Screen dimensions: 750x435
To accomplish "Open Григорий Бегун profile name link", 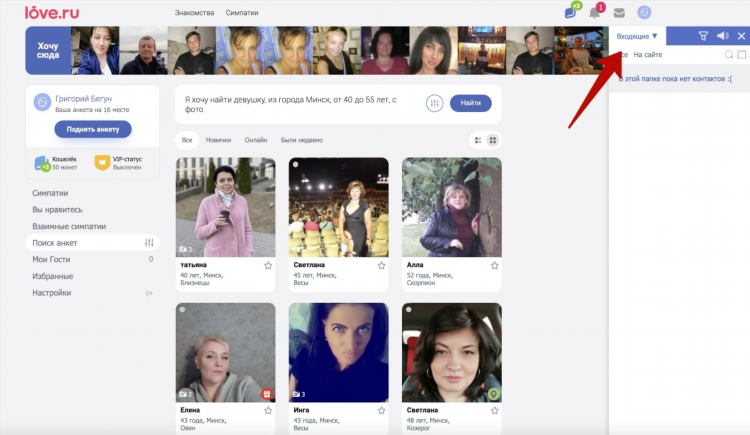I will 84,99.
